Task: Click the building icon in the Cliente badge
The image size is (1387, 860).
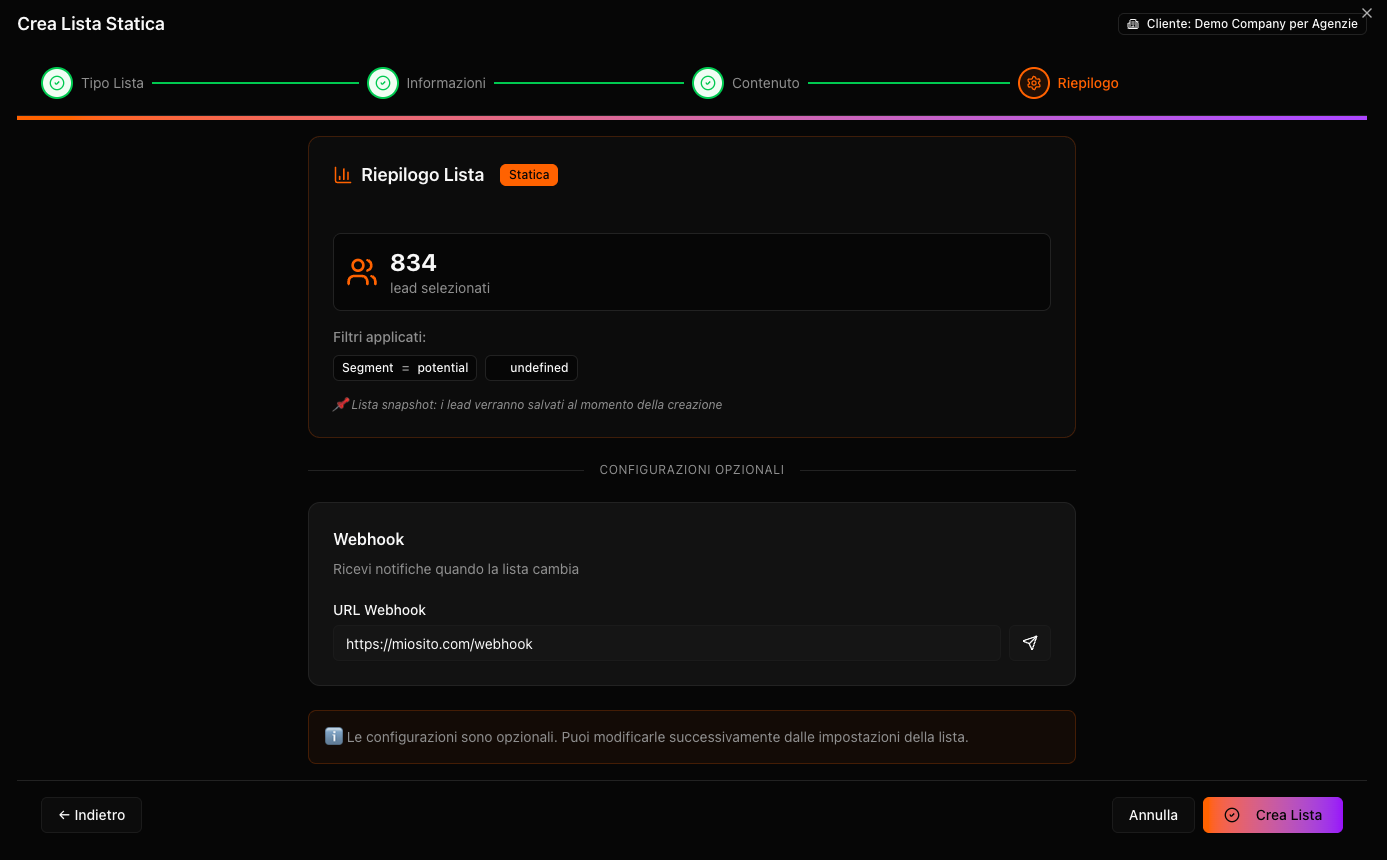Action: [1133, 23]
